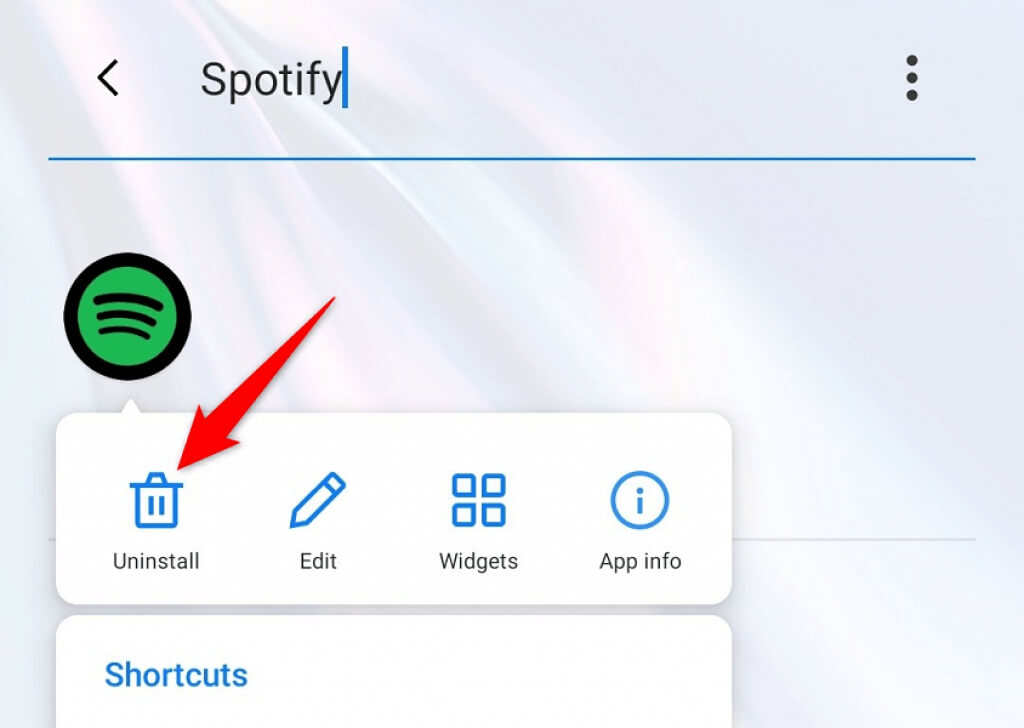This screenshot has height=728, width=1024.
Task: Place the cursor at the end of the Spotify text
Action: pos(345,77)
